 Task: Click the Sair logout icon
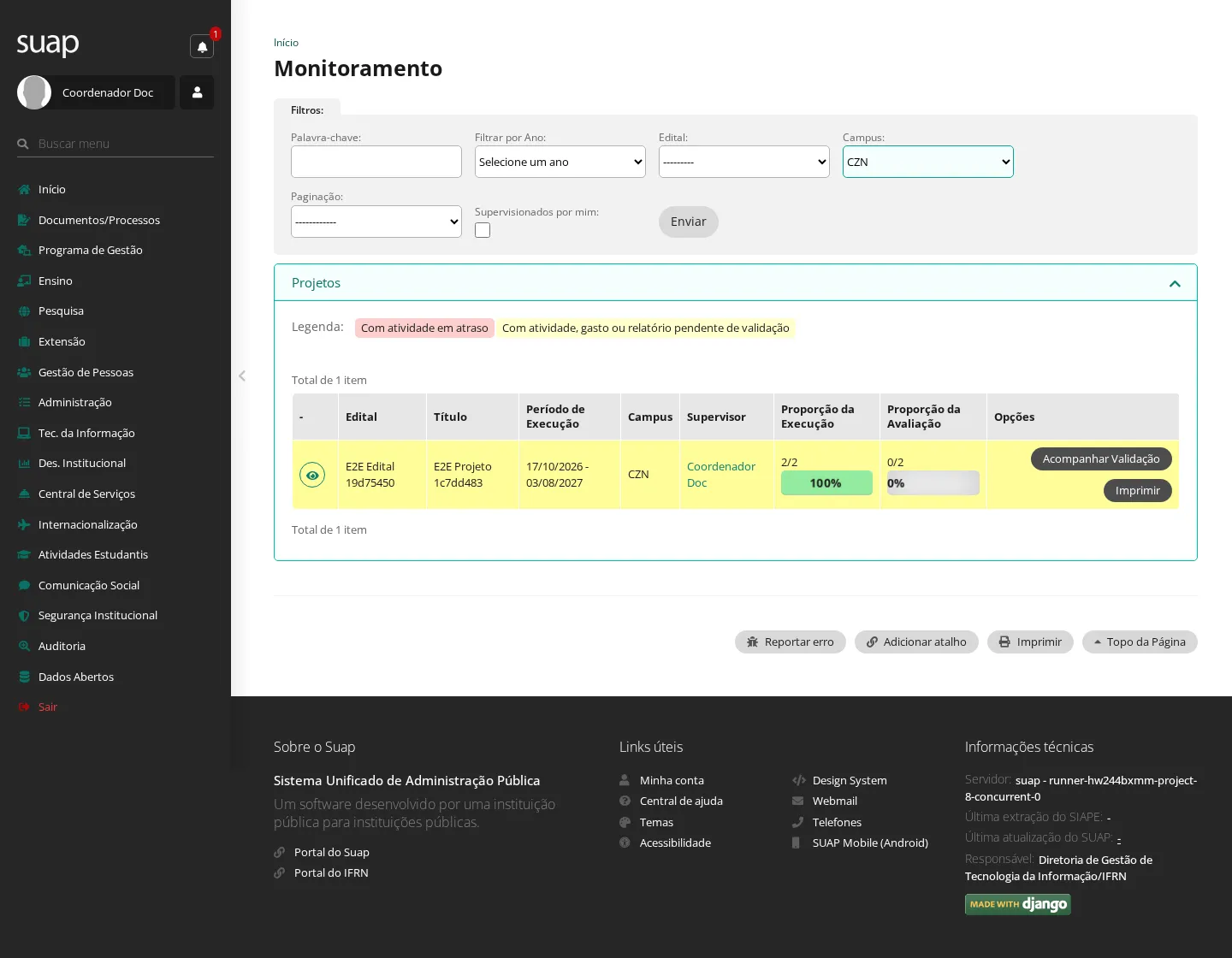[24, 707]
